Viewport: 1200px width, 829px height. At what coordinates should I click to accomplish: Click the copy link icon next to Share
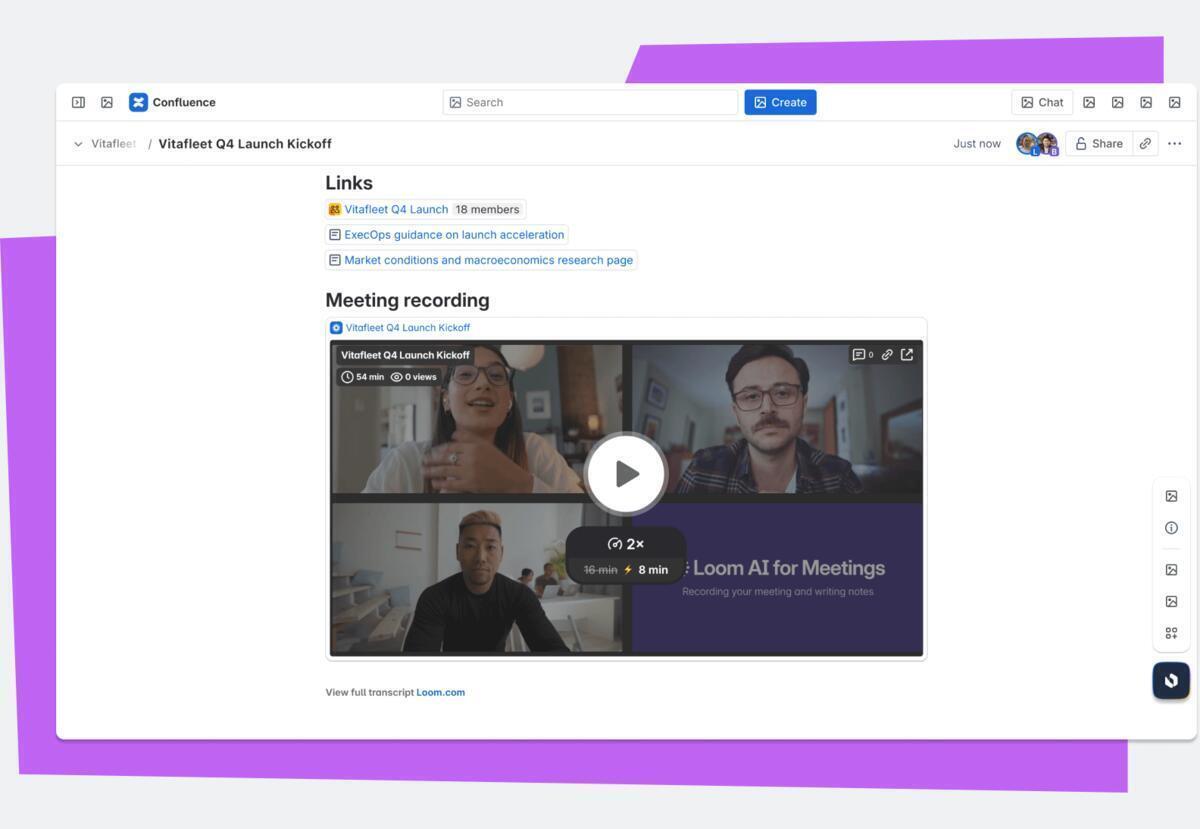[1144, 143]
